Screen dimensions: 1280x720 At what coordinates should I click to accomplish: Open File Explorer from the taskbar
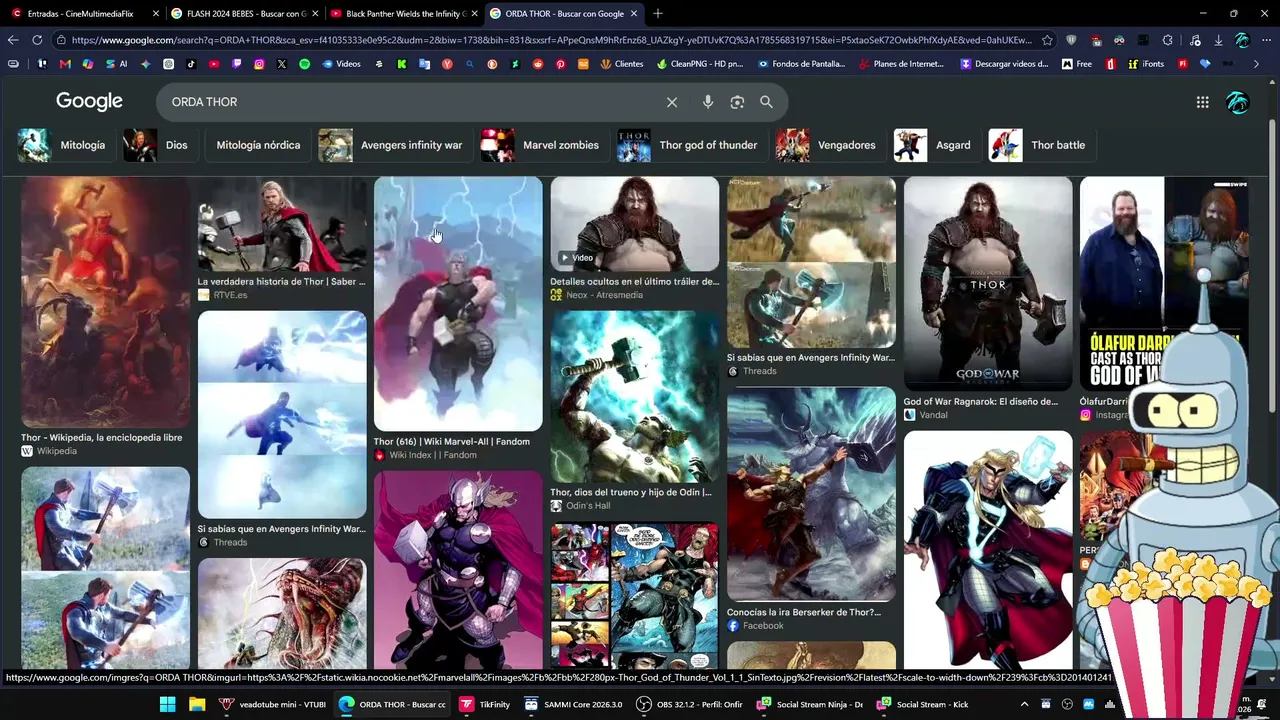pos(197,704)
